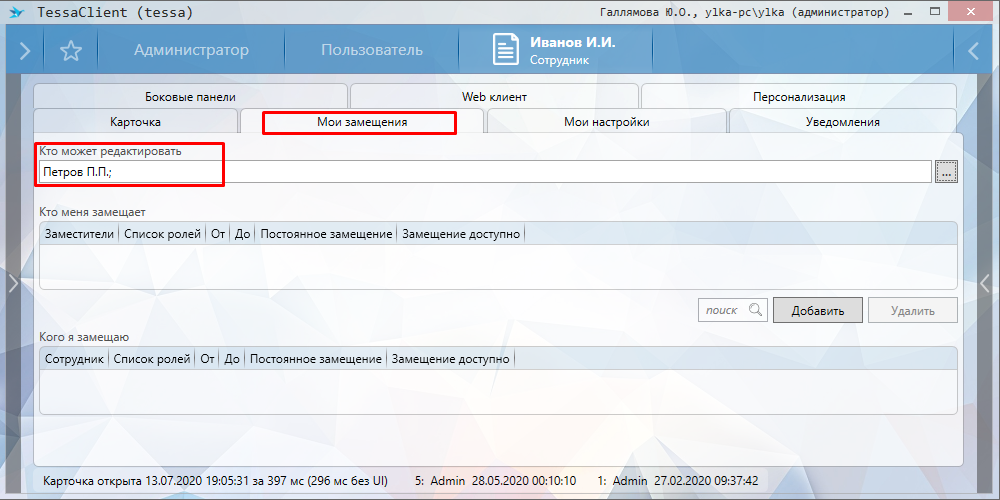Click the document icon of Иванов И.И. tab
The height and width of the screenshot is (500, 1000).
[x=506, y=50]
